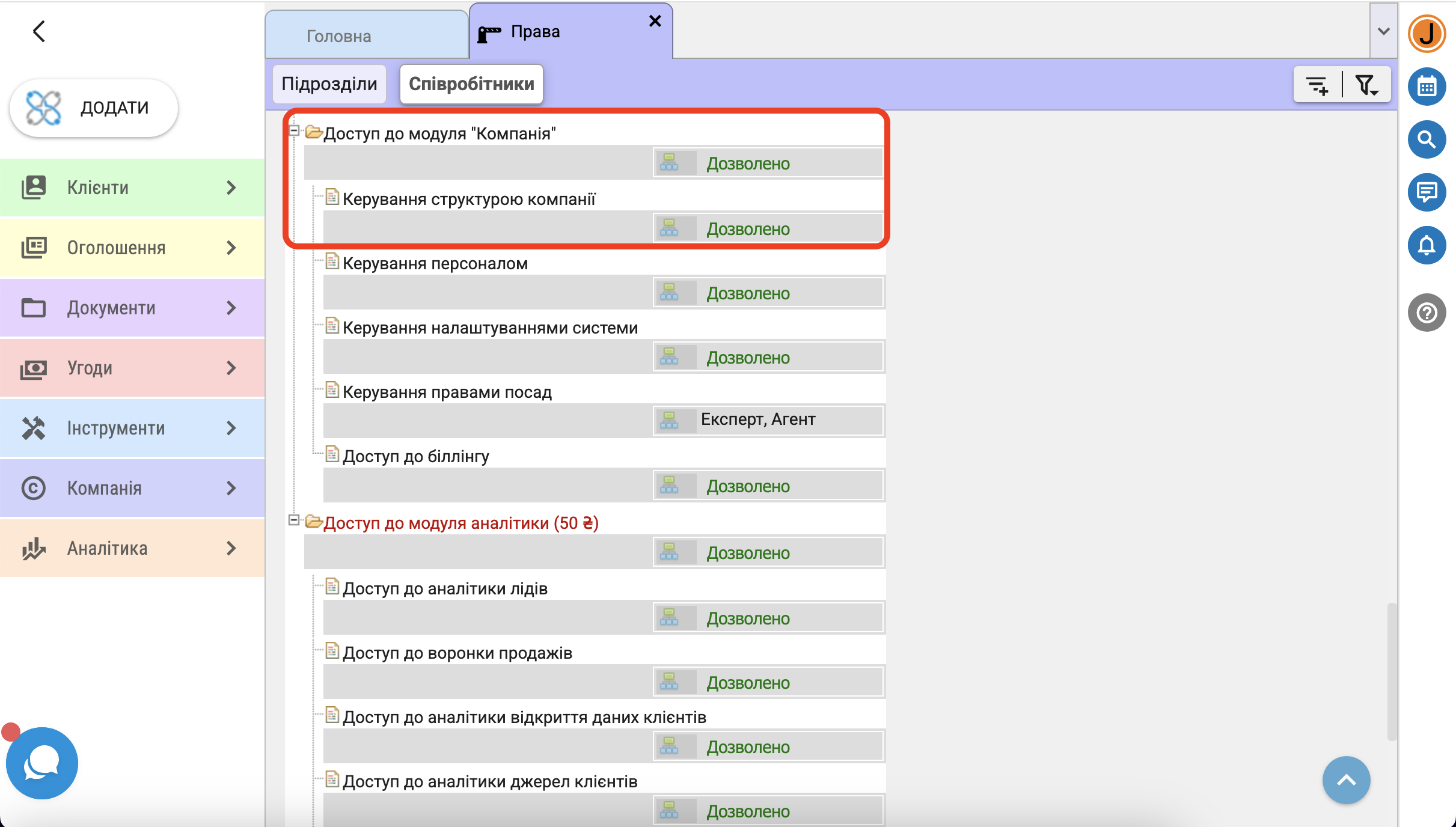Viewport: 1456px width, 827px height.
Task: Click the scroll-to-top arrow button
Action: (1346, 780)
